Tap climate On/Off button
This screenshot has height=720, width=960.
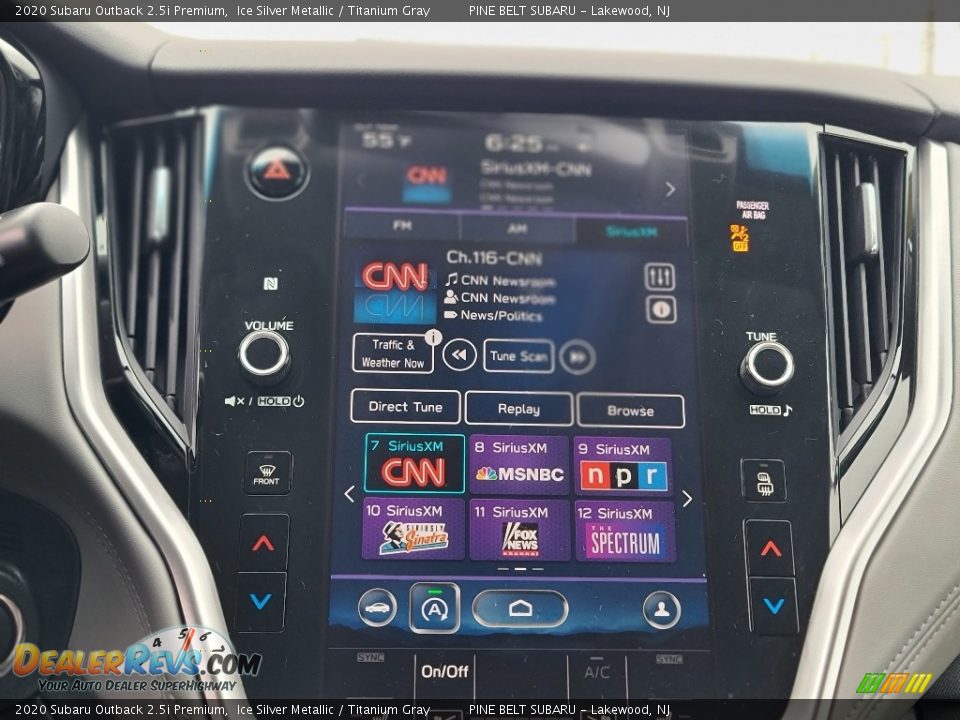pos(445,672)
